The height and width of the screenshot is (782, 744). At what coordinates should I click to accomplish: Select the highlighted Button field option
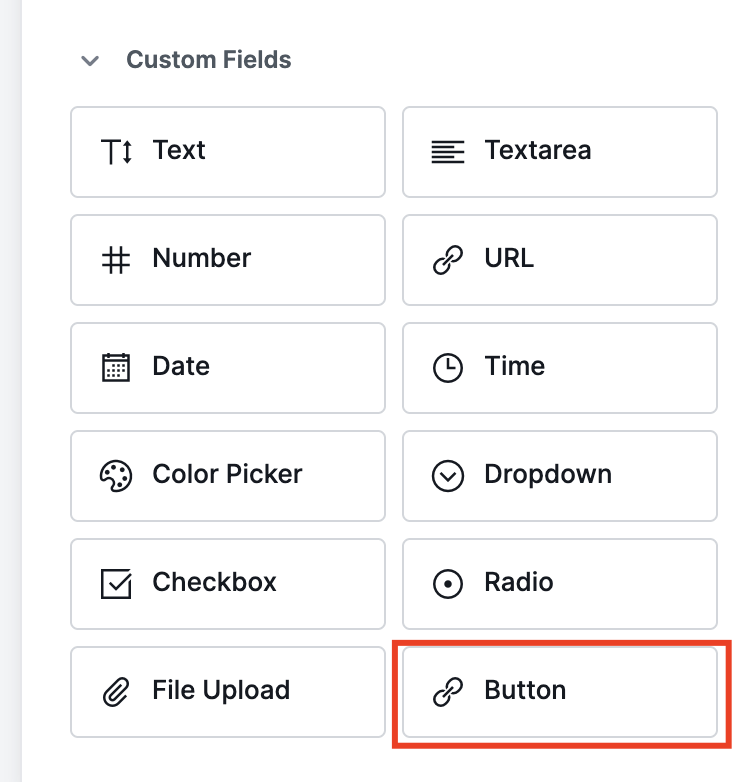[x=560, y=692]
